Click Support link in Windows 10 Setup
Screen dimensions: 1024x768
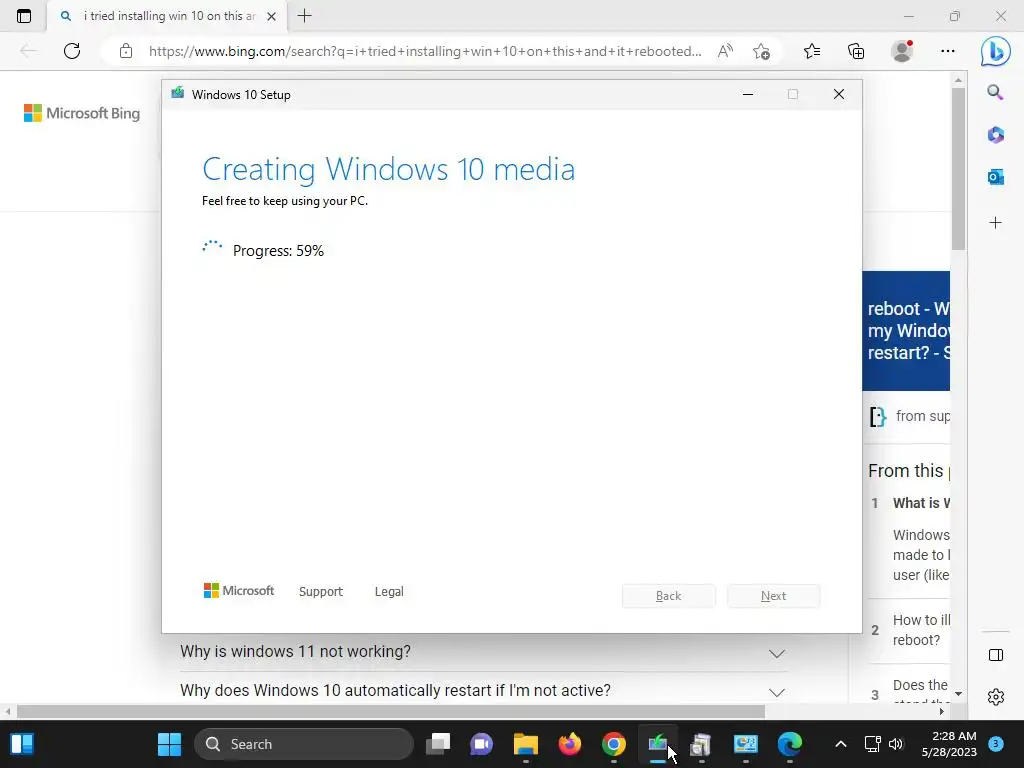coord(321,592)
